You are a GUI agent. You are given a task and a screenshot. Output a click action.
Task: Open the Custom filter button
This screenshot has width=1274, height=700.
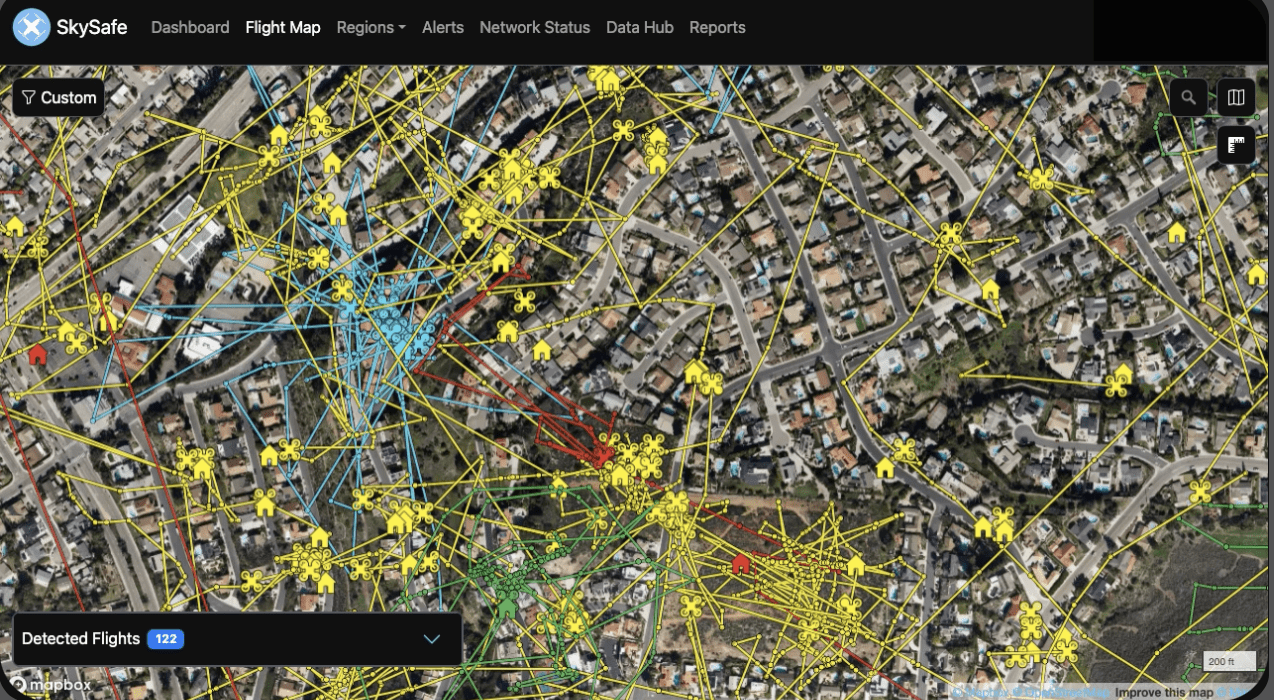(59, 97)
